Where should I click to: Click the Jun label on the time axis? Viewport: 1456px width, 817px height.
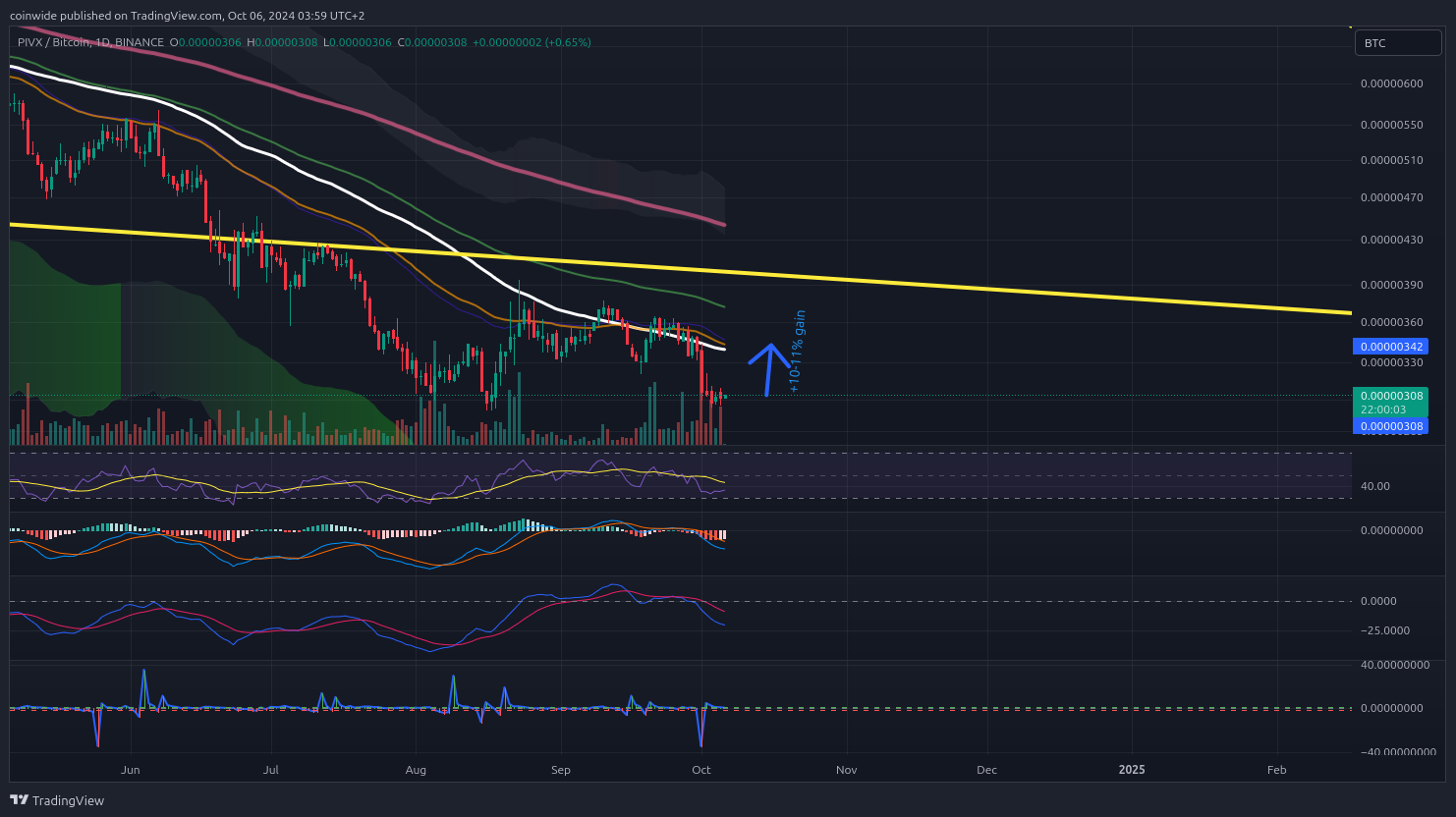point(131,770)
